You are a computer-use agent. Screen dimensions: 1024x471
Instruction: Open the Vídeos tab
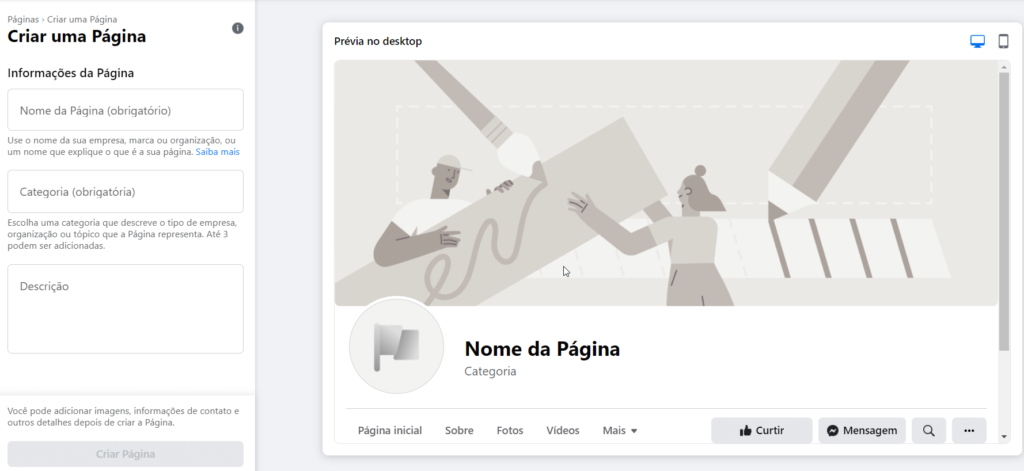point(563,430)
